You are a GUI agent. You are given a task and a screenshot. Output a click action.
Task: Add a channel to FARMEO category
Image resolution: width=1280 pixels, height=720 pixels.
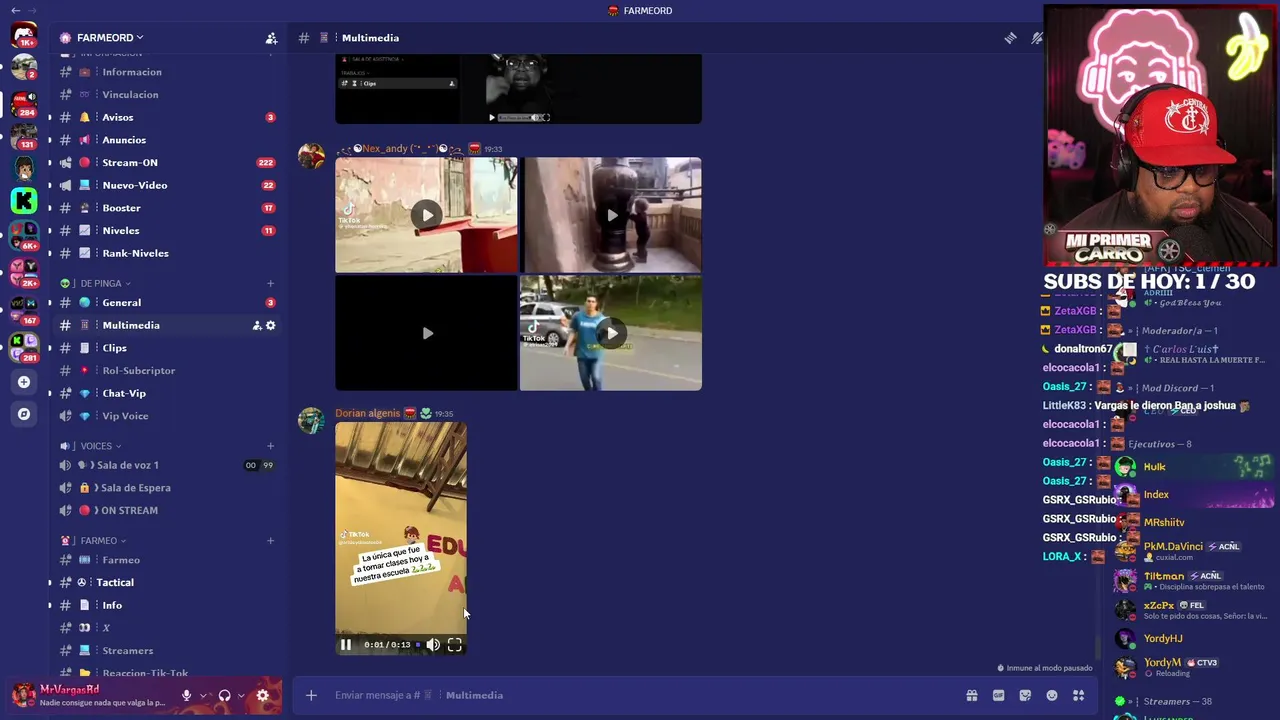(270, 541)
